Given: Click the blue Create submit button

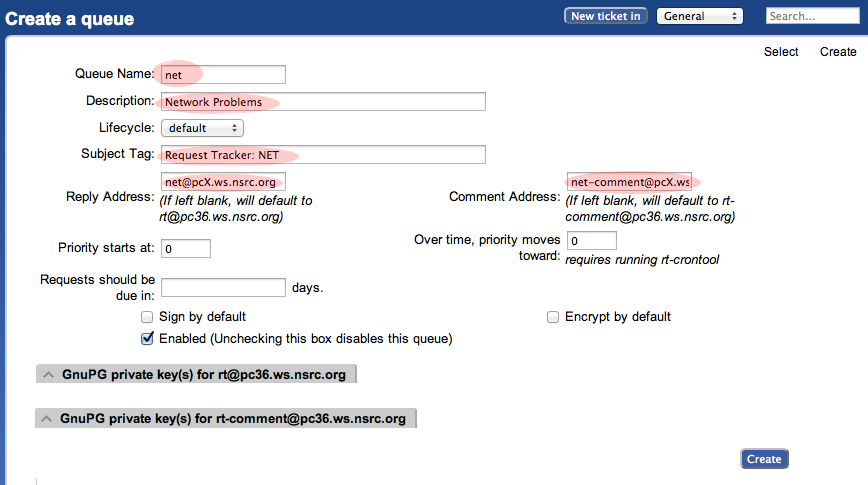Looking at the screenshot, I should click(x=764, y=459).
